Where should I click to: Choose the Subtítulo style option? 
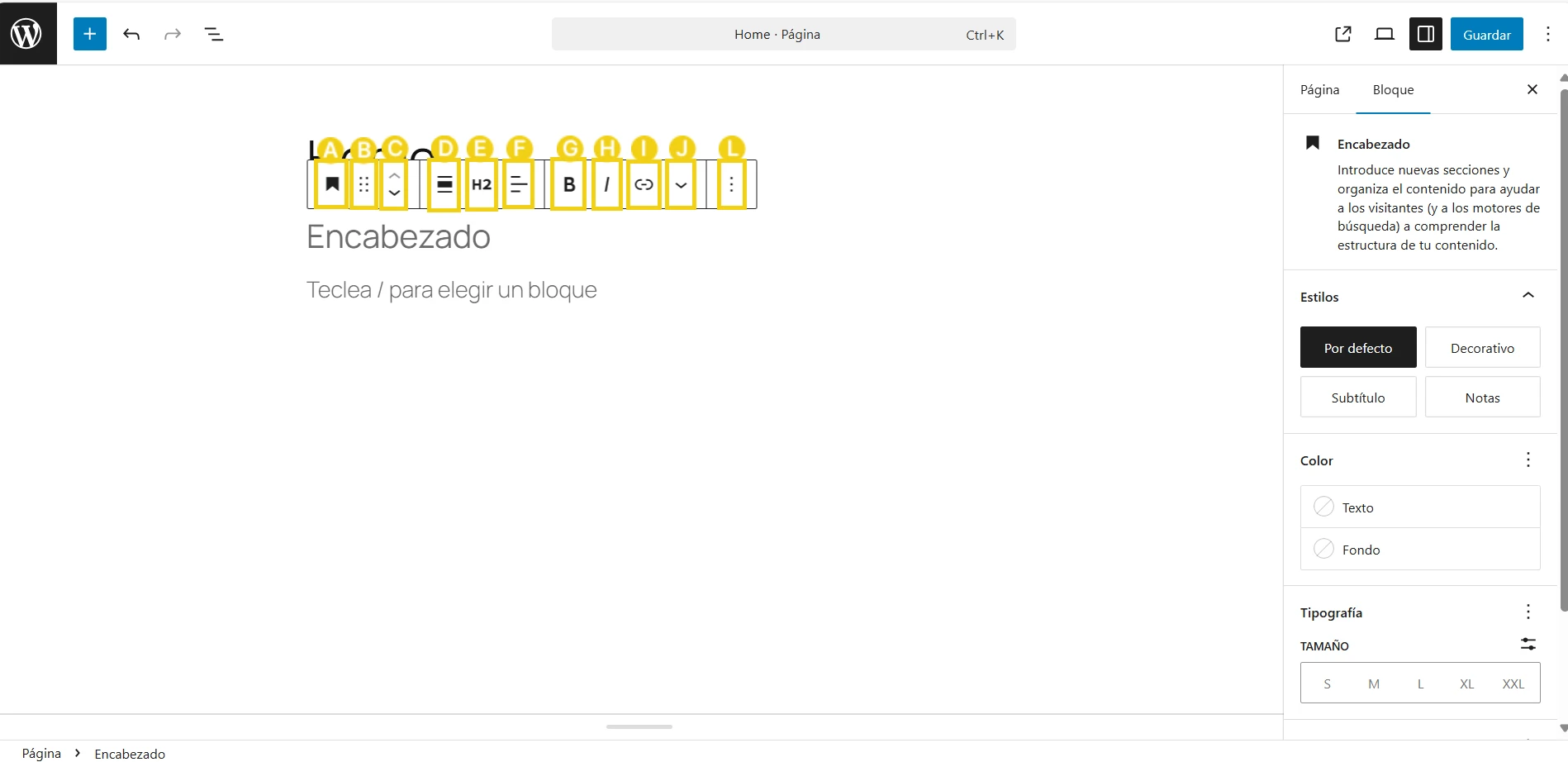click(1357, 398)
